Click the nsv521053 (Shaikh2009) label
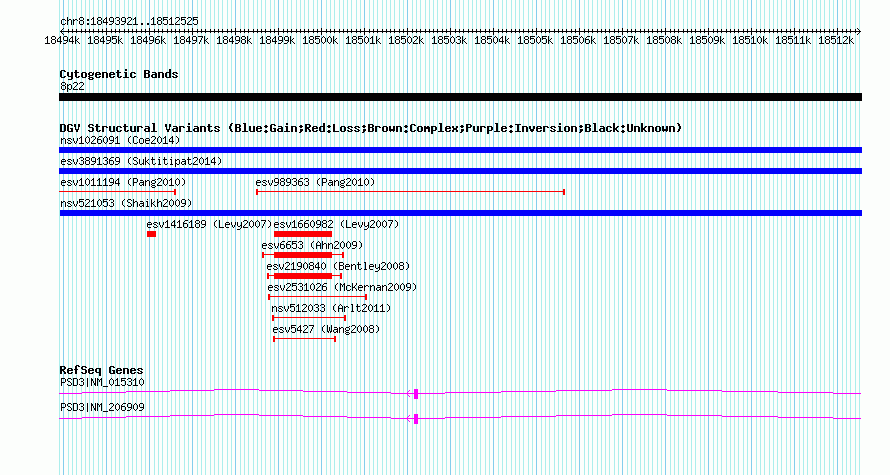The height and width of the screenshot is (475, 890). pyautogui.click(x=125, y=203)
